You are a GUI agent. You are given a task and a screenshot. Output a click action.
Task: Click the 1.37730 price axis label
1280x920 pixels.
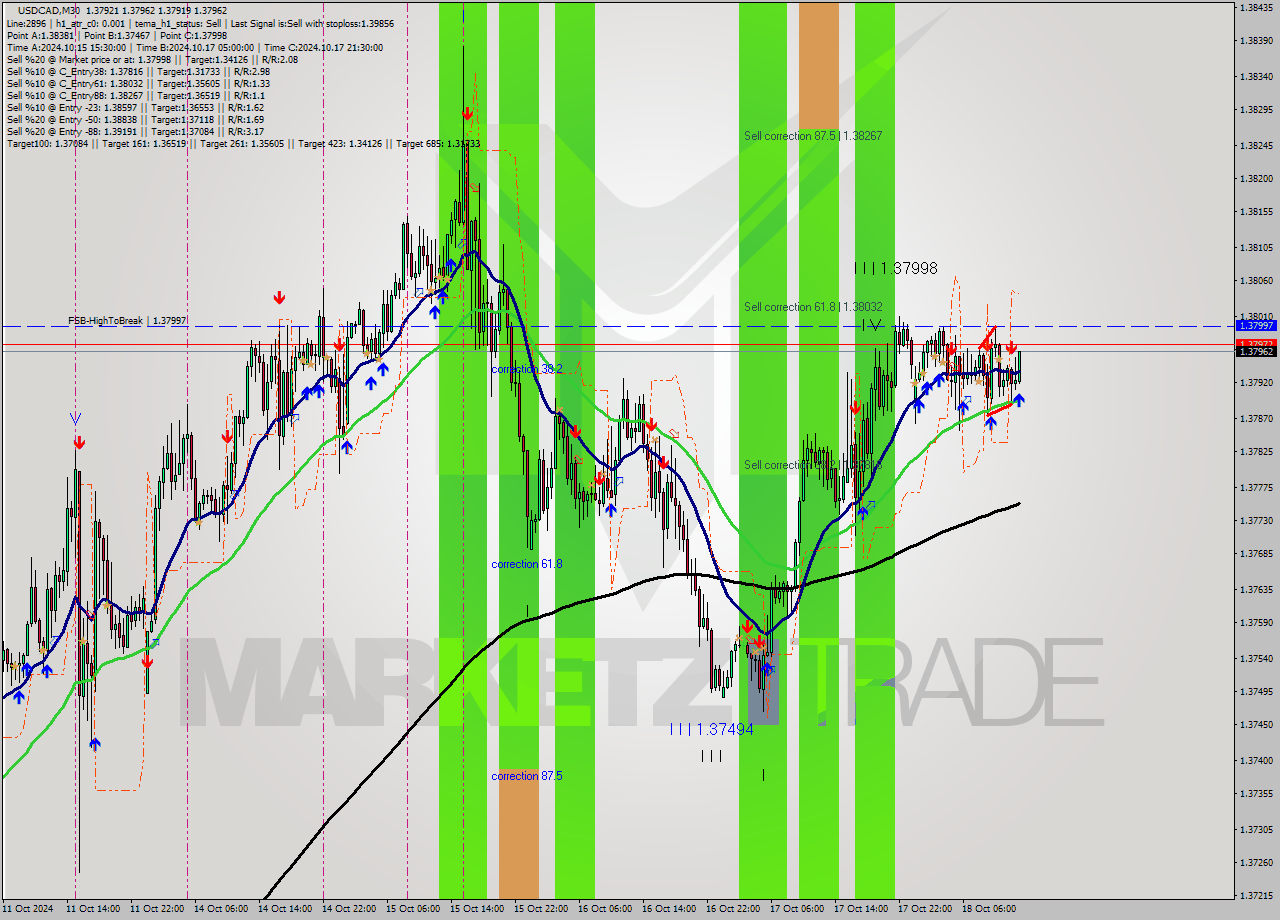click(x=1256, y=521)
